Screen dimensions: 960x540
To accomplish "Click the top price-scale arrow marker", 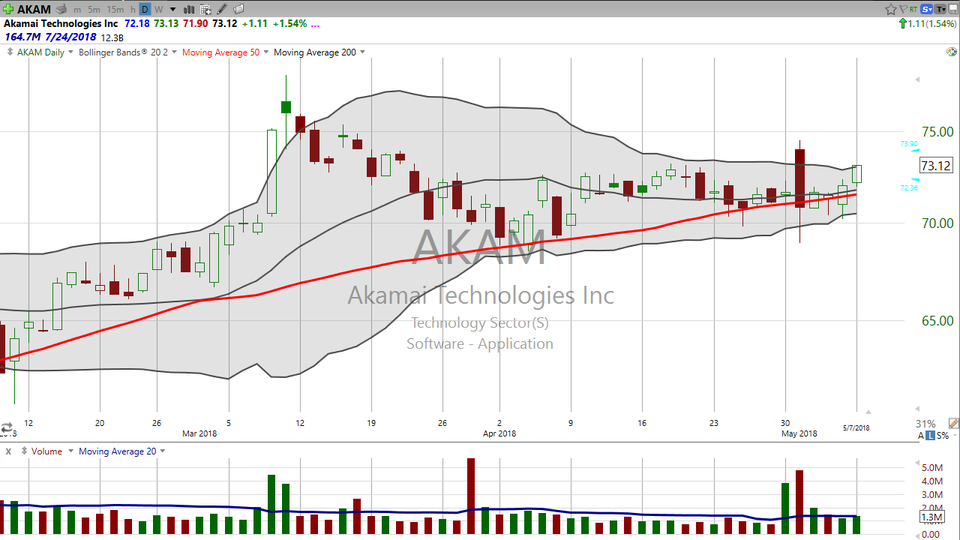I will (917, 80).
